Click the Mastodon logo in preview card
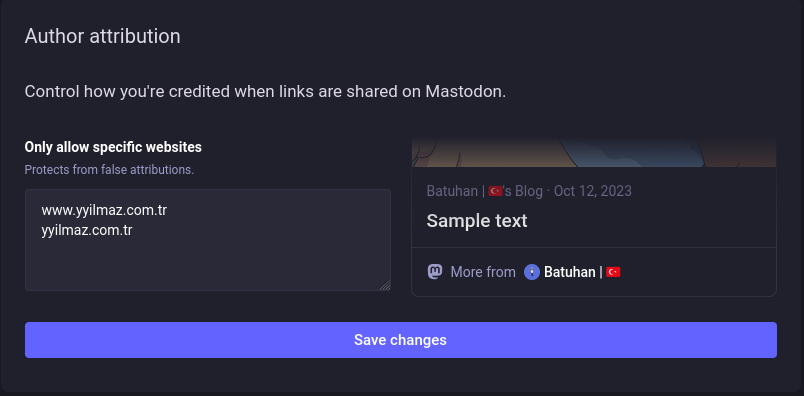This screenshot has width=804, height=396. tap(435, 271)
